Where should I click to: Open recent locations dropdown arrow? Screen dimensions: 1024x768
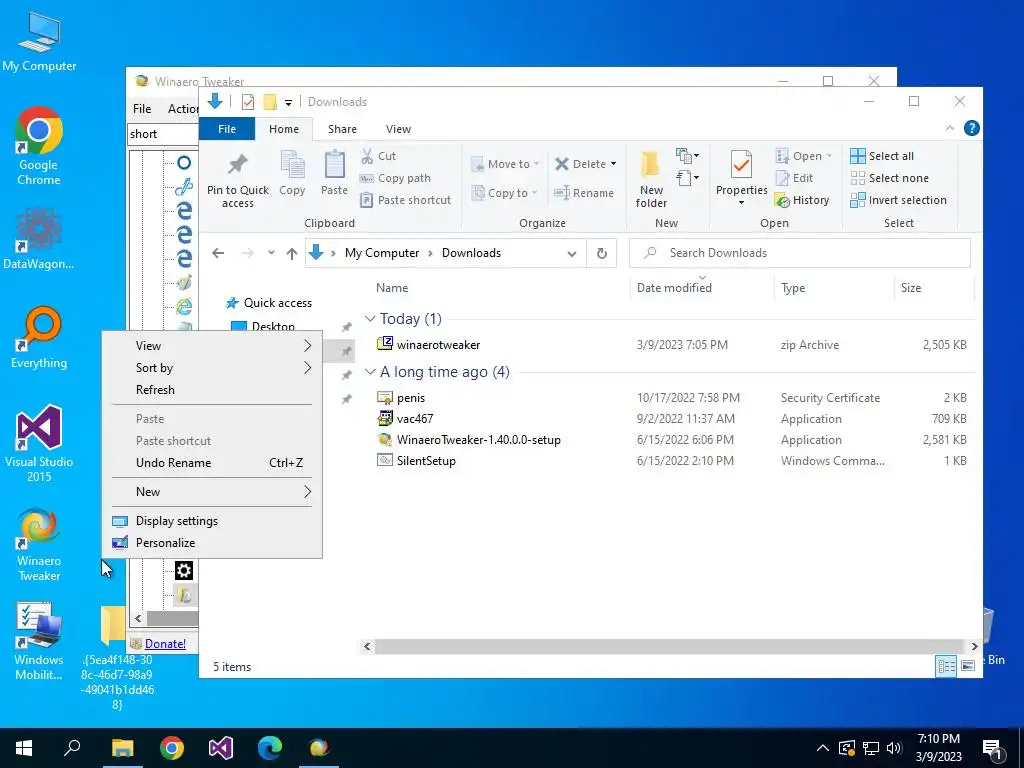tap(271, 253)
